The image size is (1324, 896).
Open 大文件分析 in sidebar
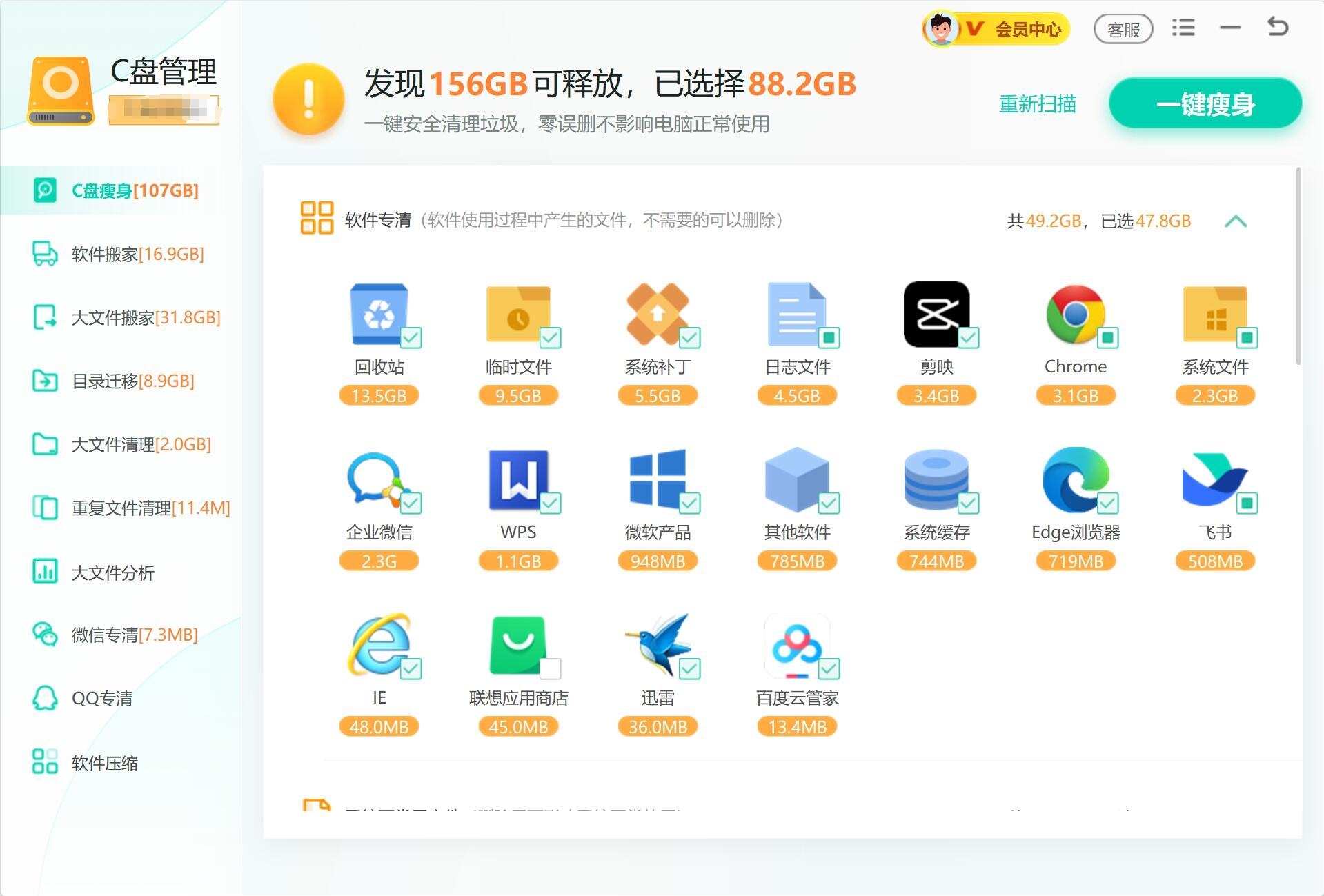click(121, 573)
